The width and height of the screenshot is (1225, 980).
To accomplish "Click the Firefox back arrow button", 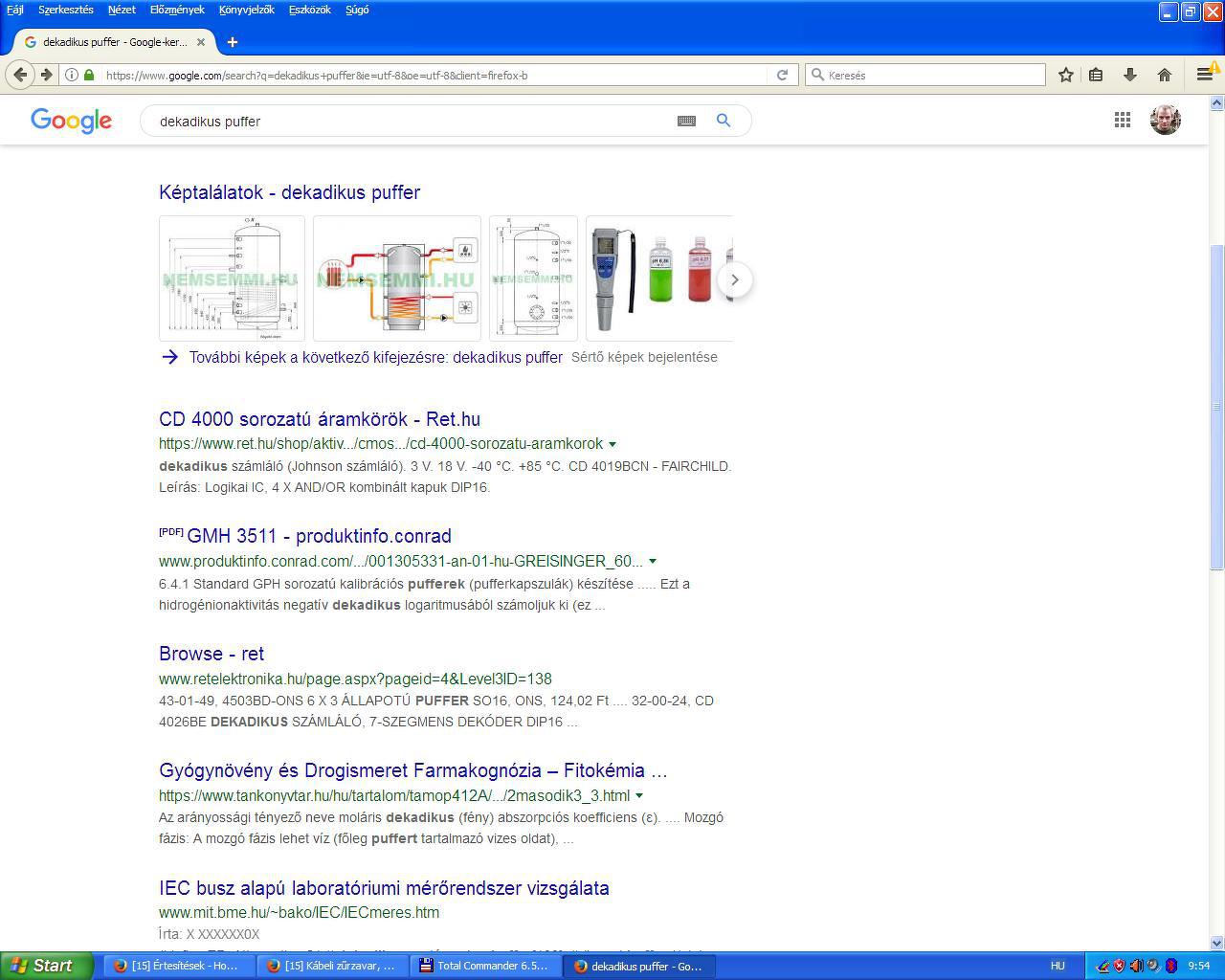I will pos(21,75).
